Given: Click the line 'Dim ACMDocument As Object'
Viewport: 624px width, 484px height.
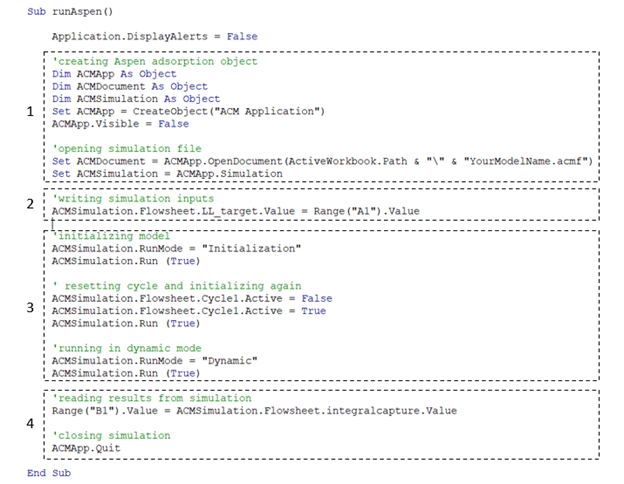Looking at the screenshot, I should pyautogui.click(x=130, y=86).
